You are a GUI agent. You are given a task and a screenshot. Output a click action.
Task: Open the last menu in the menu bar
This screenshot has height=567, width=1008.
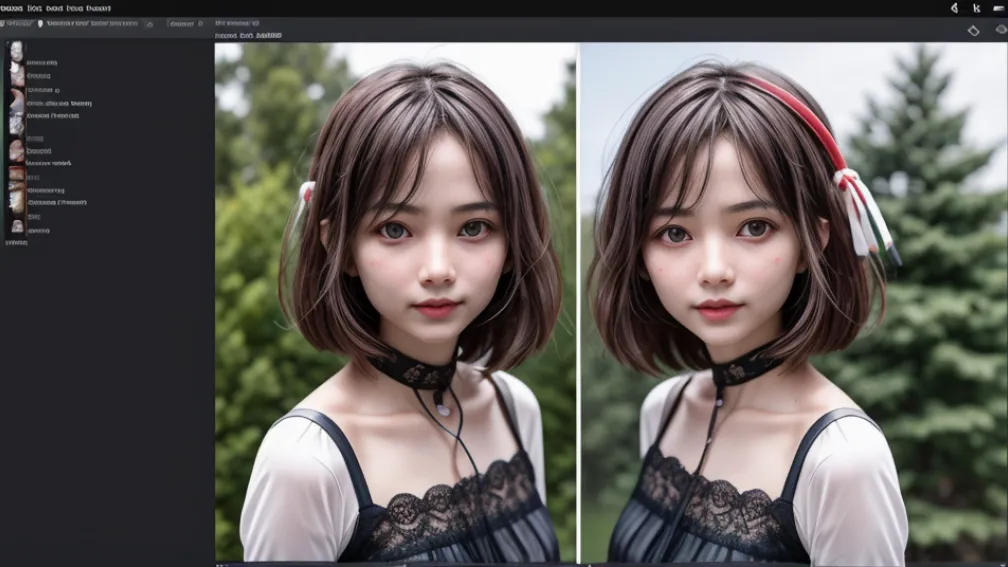(x=98, y=8)
